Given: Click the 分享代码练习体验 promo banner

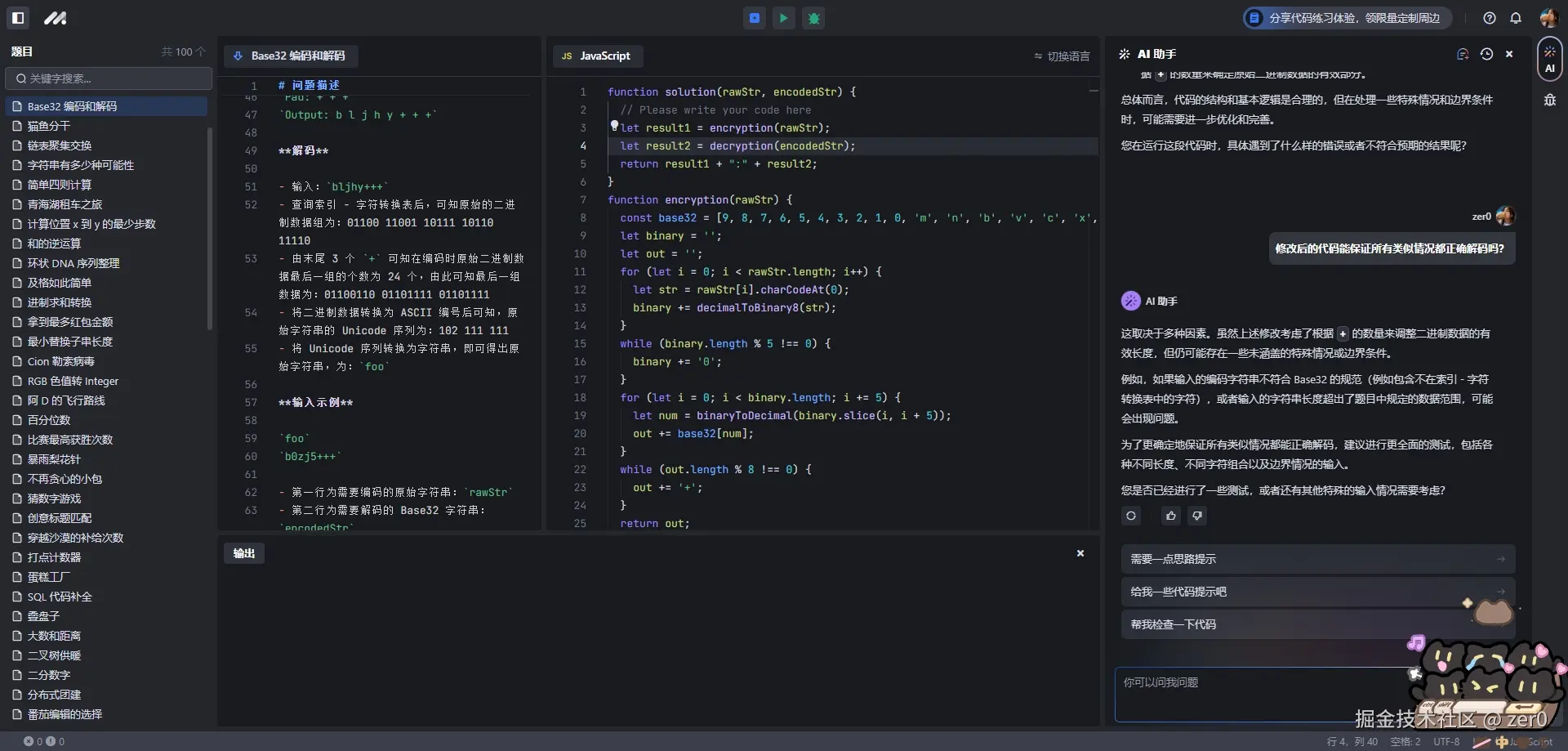Looking at the screenshot, I should (x=1347, y=18).
